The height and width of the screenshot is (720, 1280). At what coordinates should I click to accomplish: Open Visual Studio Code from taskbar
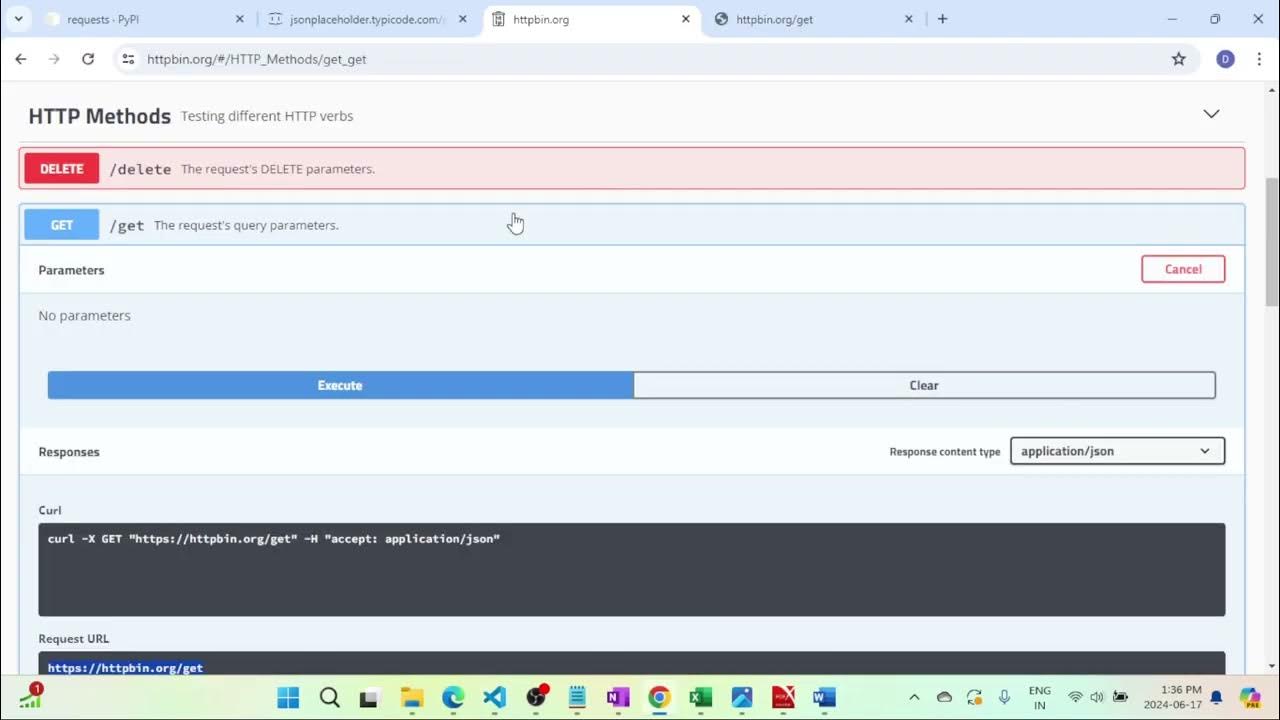[x=494, y=697]
